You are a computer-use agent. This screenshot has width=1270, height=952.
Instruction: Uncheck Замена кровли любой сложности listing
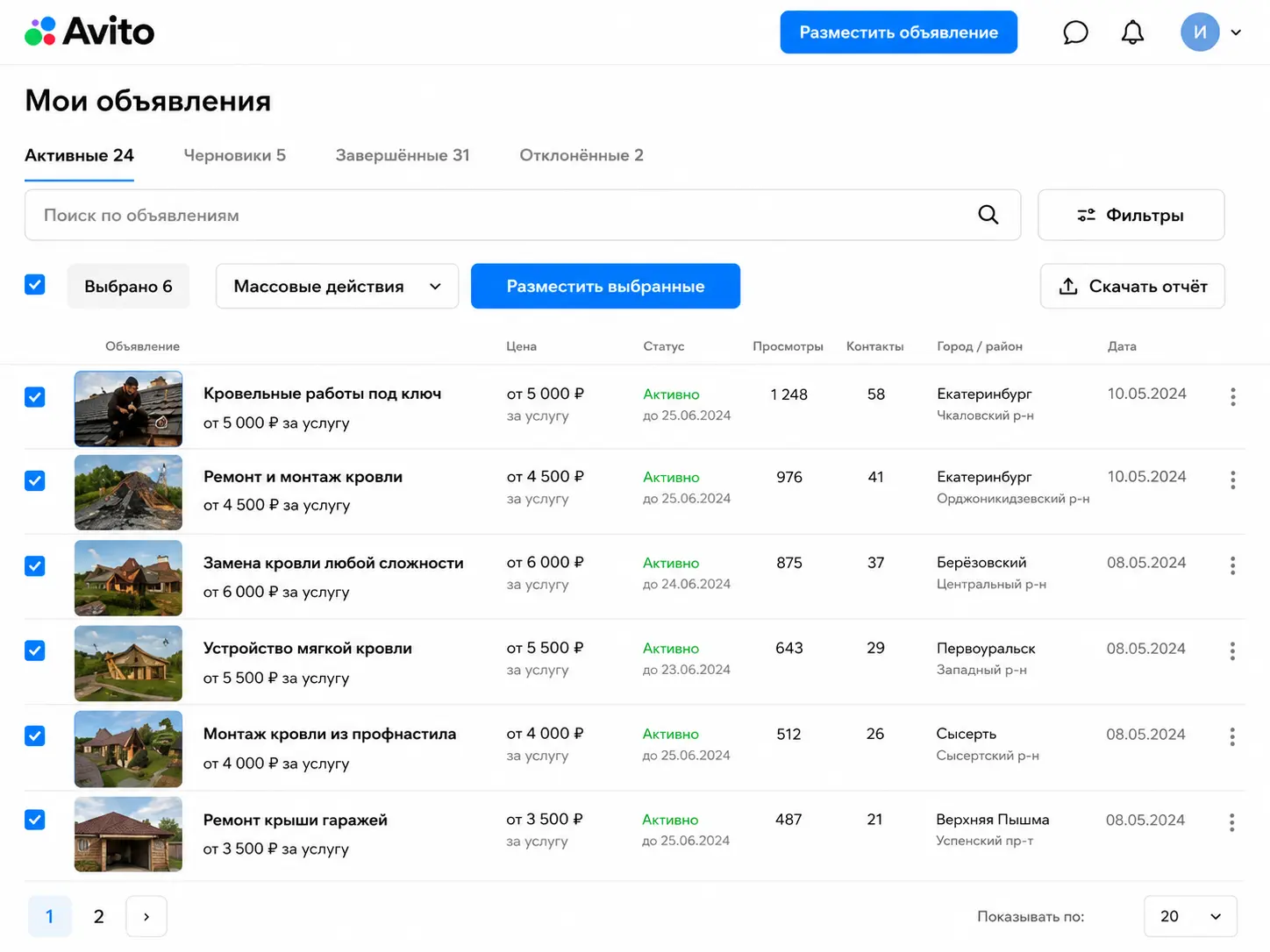coord(35,566)
